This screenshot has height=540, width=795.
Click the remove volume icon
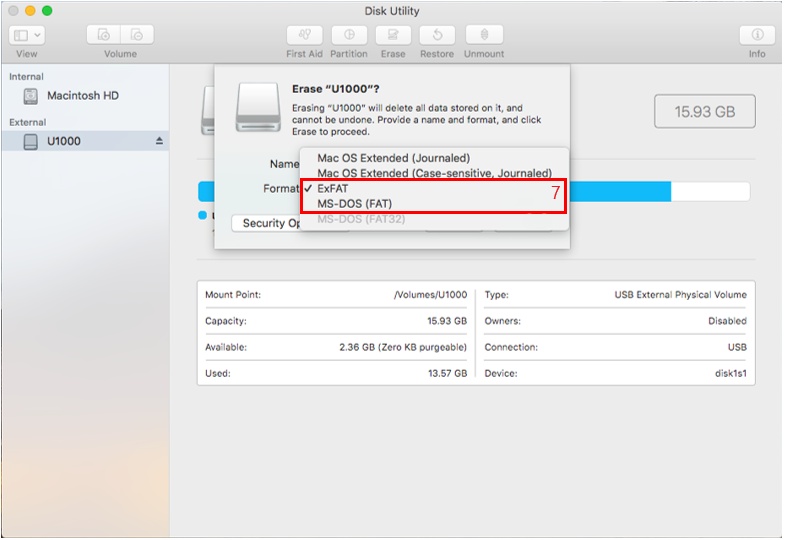point(137,35)
